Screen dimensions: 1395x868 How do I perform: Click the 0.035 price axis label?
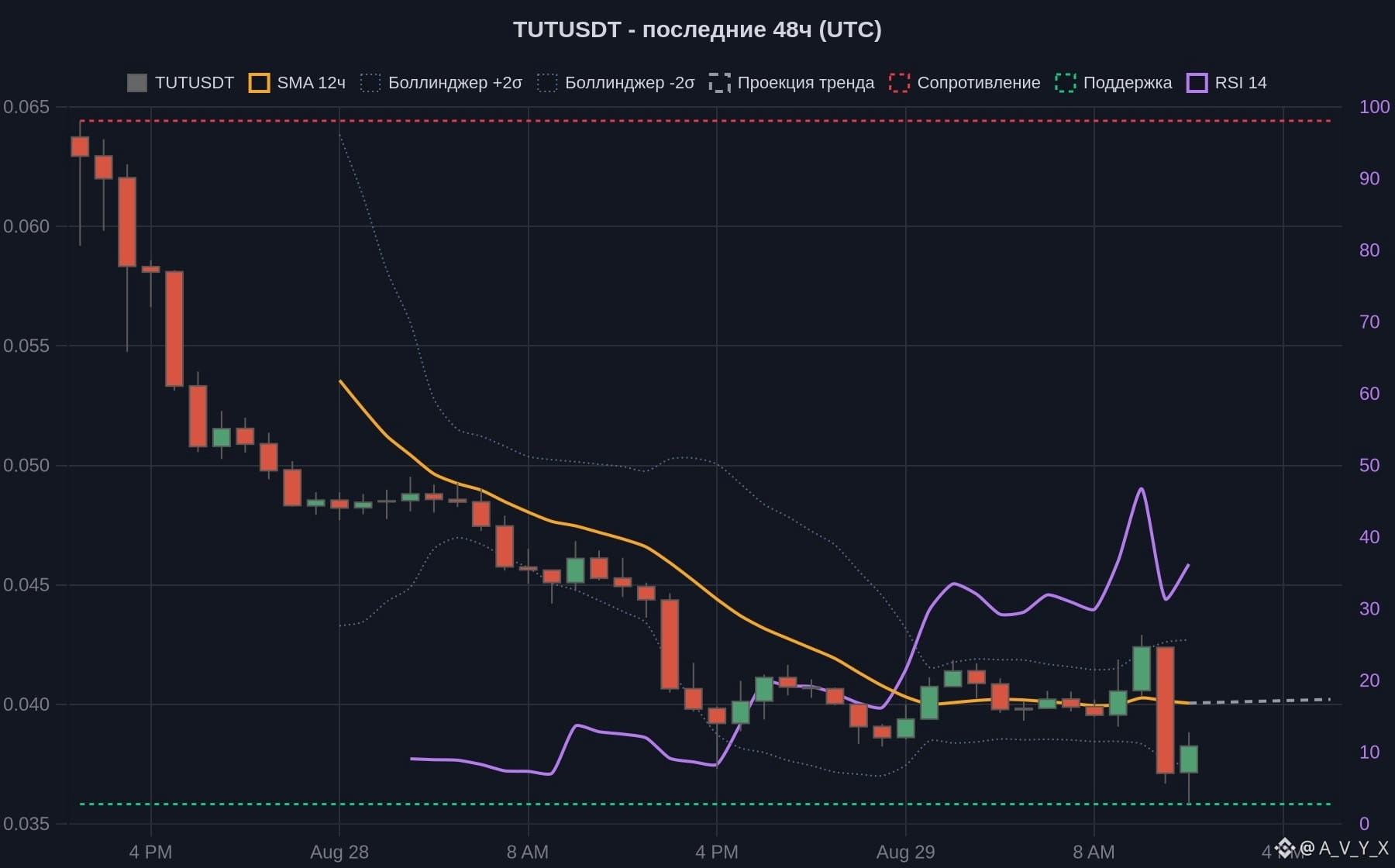click(26, 823)
